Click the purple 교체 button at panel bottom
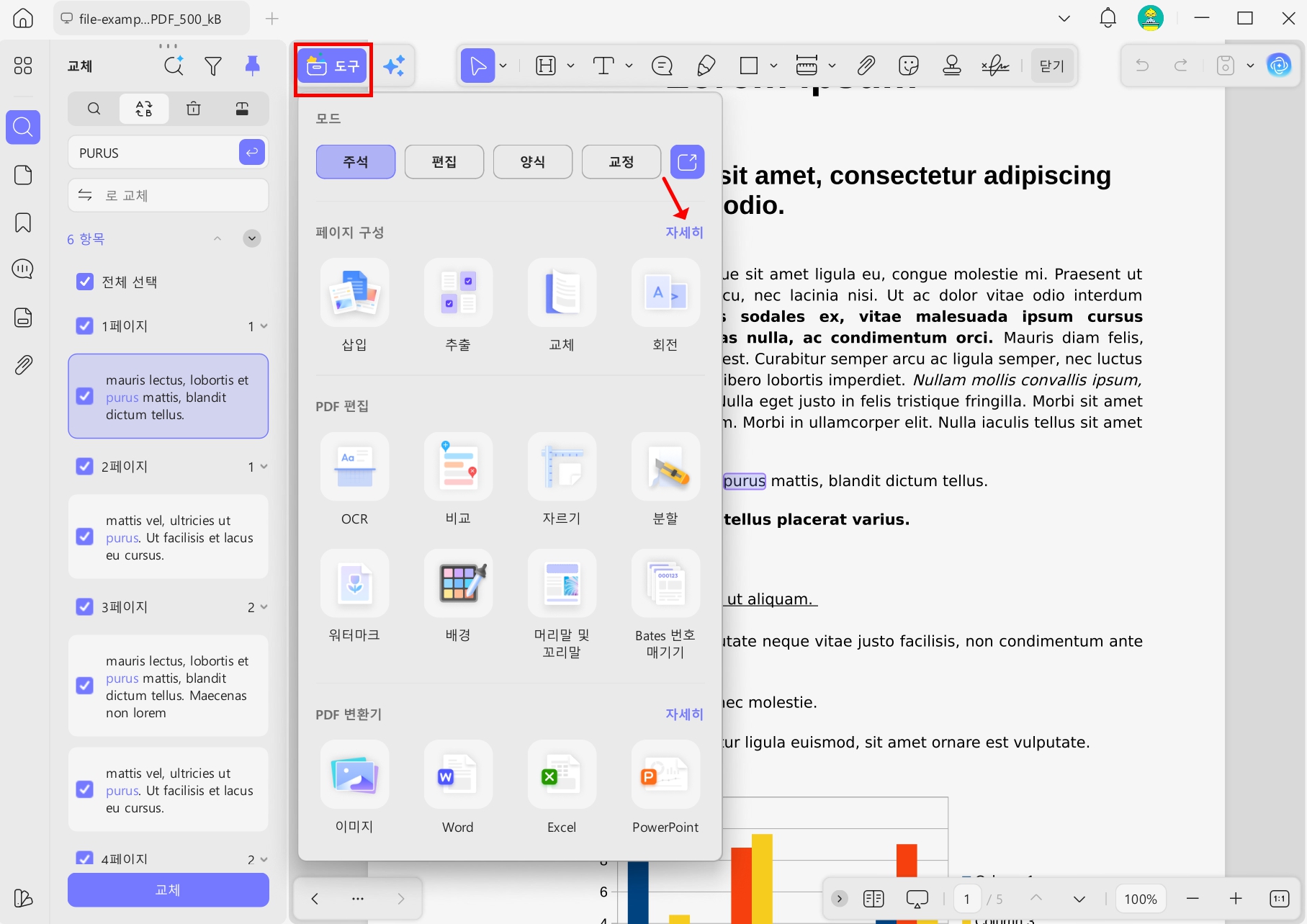This screenshot has width=1307, height=924. (169, 890)
